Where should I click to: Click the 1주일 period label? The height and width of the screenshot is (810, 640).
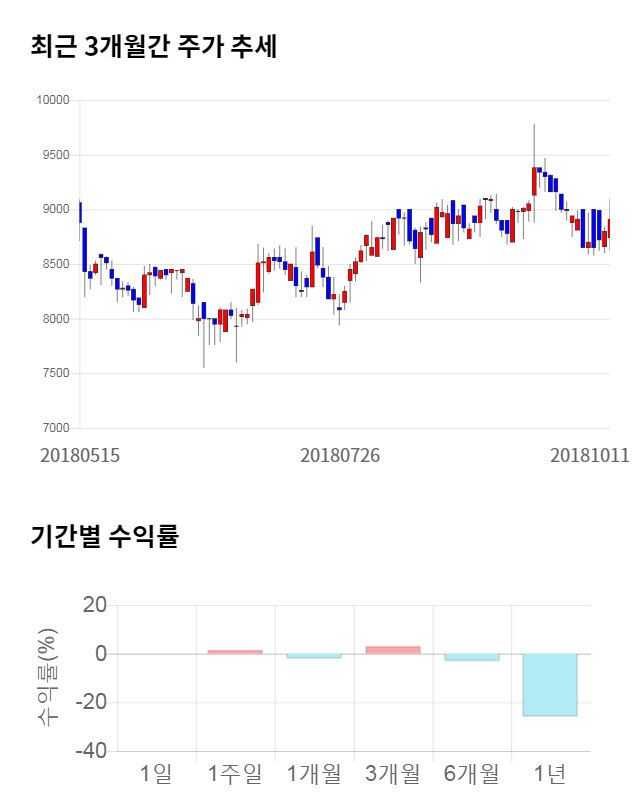[x=235, y=773]
